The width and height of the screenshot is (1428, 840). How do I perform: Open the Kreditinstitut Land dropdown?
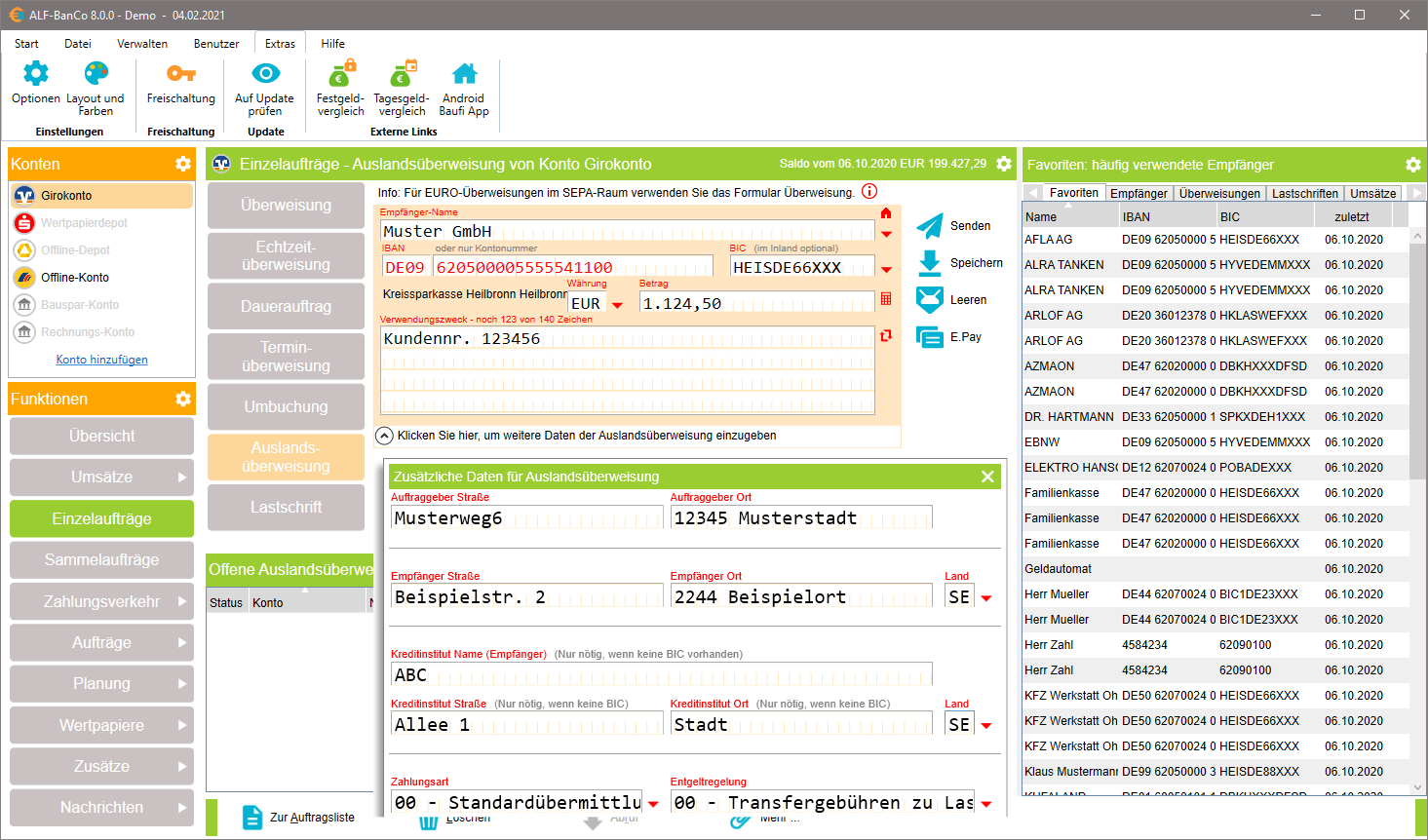(x=986, y=726)
